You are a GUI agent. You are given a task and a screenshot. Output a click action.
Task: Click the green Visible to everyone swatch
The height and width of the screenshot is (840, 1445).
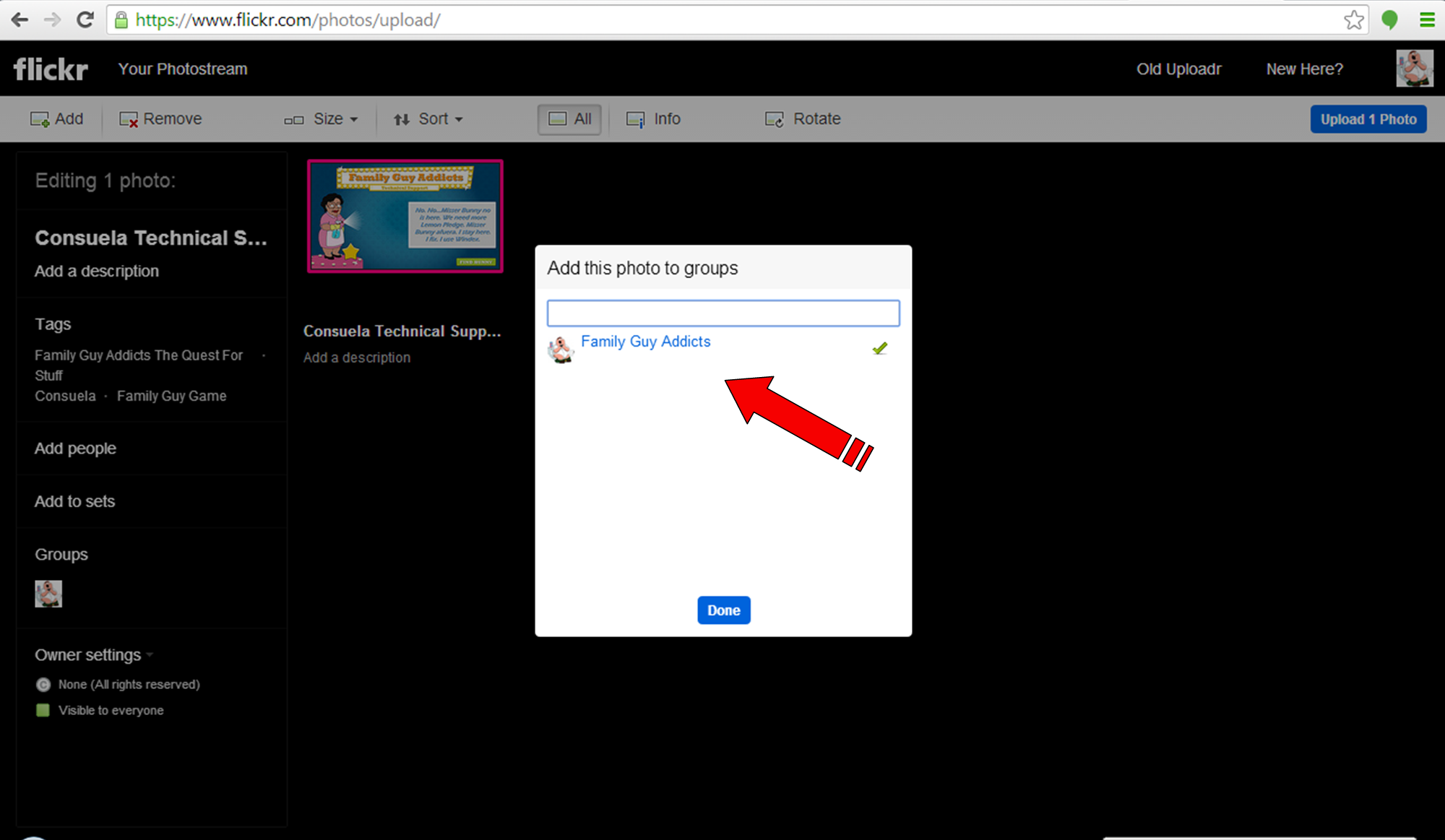tap(43, 710)
